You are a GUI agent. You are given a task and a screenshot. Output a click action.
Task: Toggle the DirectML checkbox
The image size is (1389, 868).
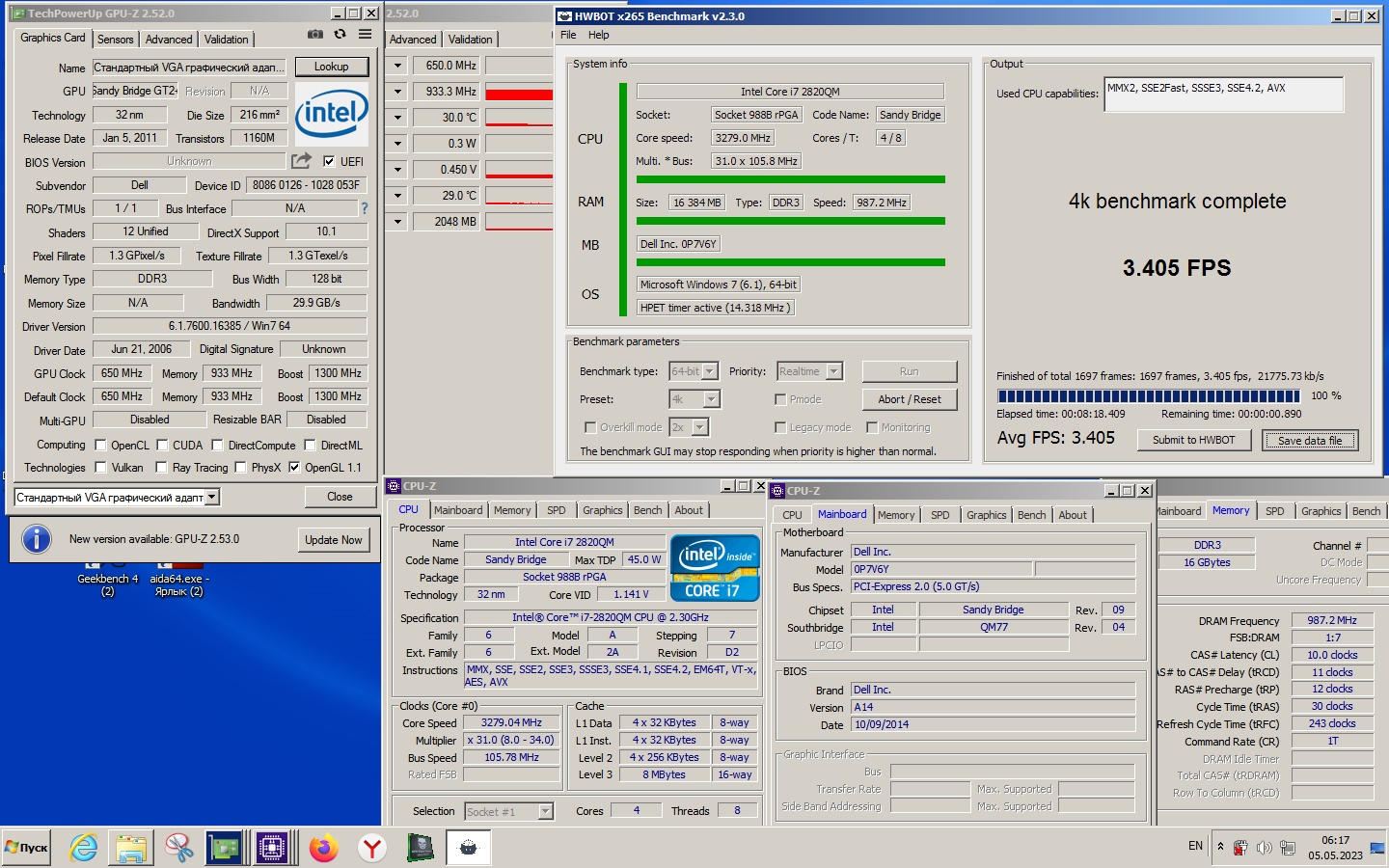tap(310, 446)
